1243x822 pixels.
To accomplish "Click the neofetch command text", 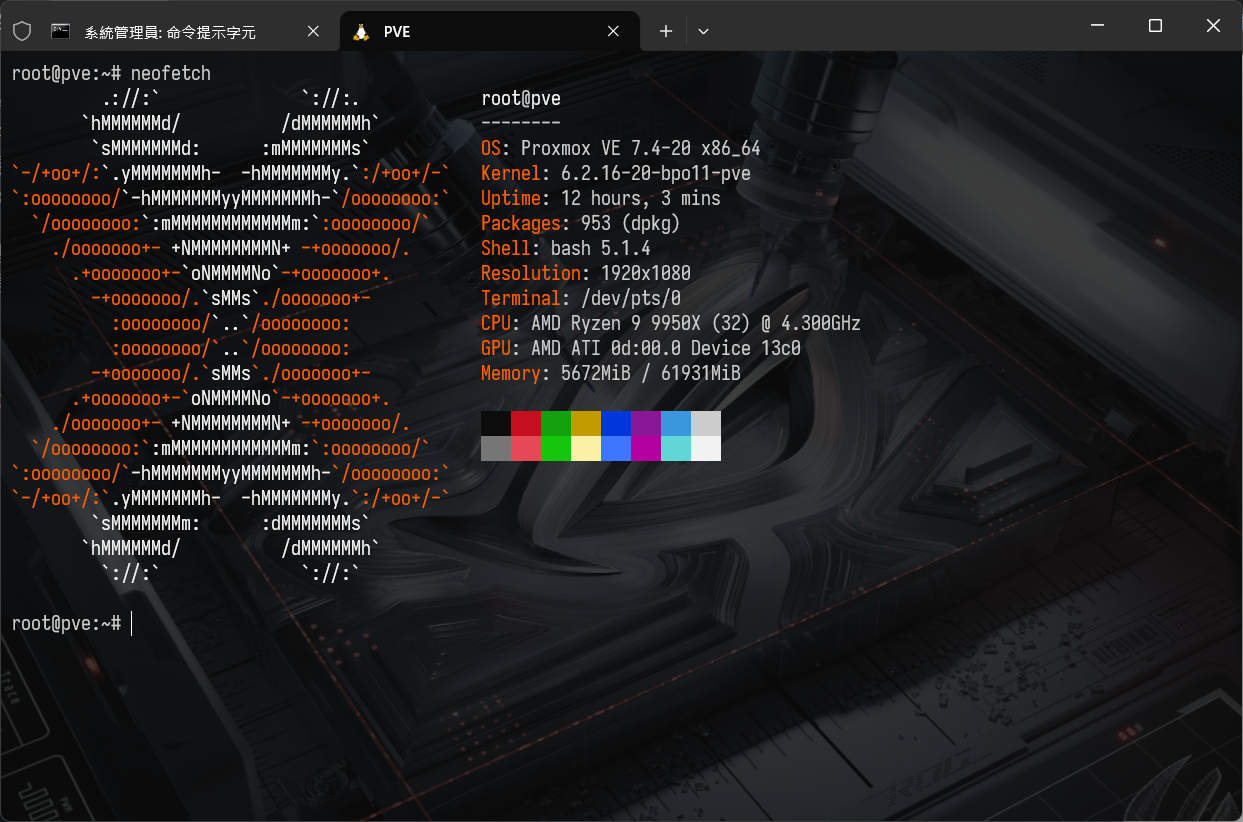I will click(170, 73).
